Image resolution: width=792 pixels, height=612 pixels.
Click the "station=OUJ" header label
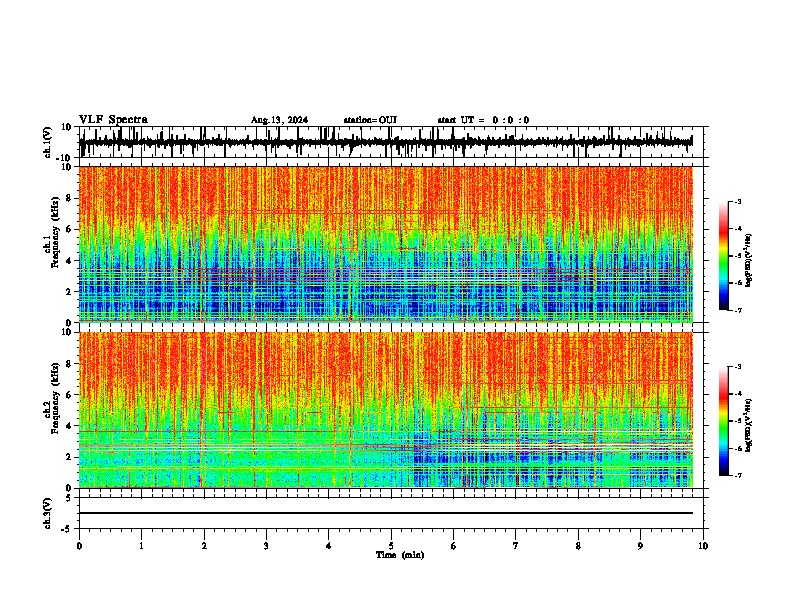coord(370,120)
